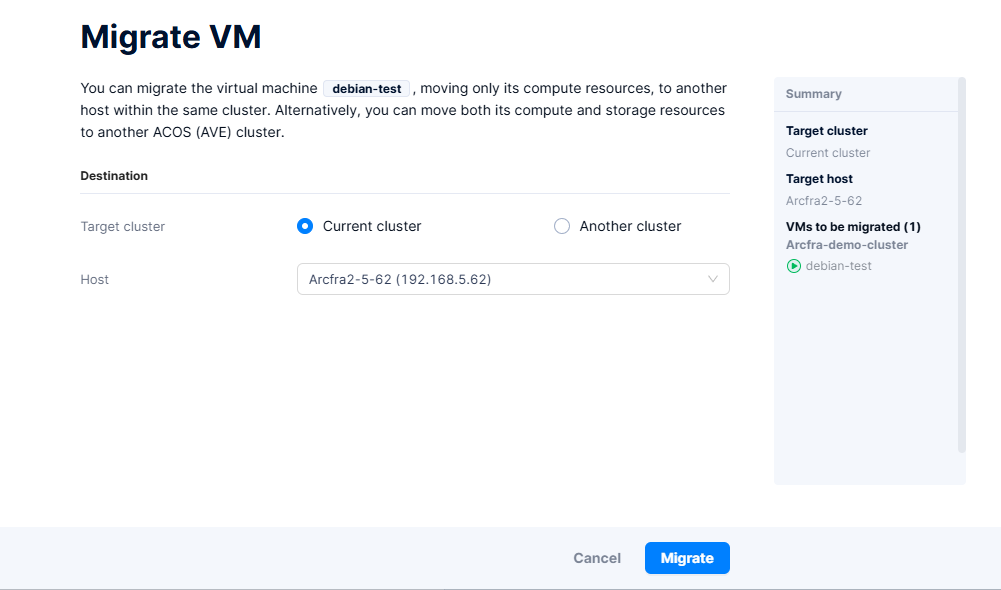Viewport: 1001px width, 590px height.
Task: Expand the Host list using chevron arrow
Action: pos(713,279)
